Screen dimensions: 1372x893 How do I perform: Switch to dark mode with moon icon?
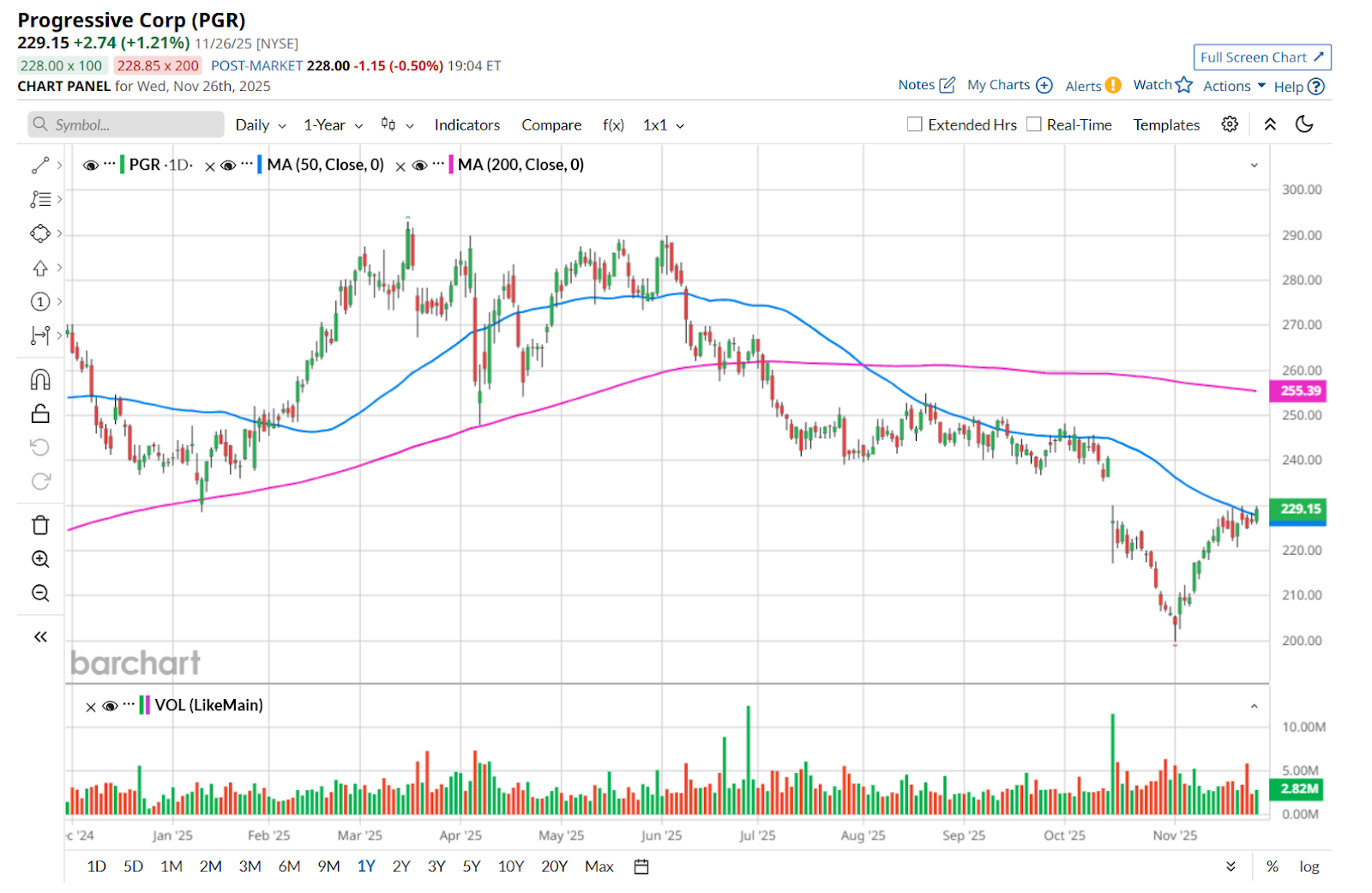coord(1304,124)
